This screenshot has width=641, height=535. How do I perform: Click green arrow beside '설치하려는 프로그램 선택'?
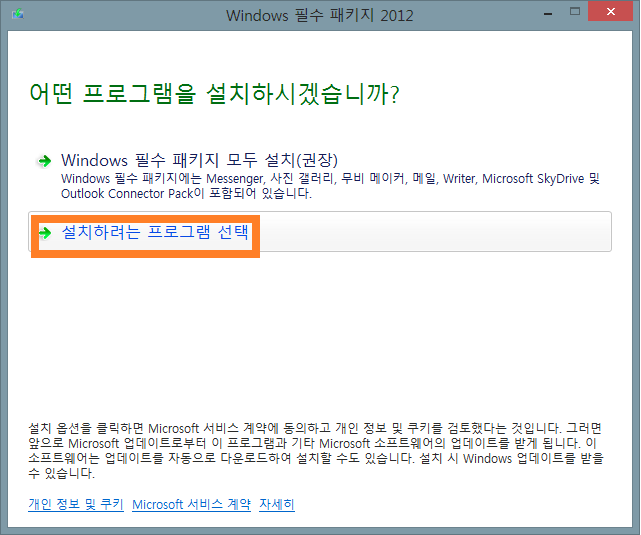point(45,233)
